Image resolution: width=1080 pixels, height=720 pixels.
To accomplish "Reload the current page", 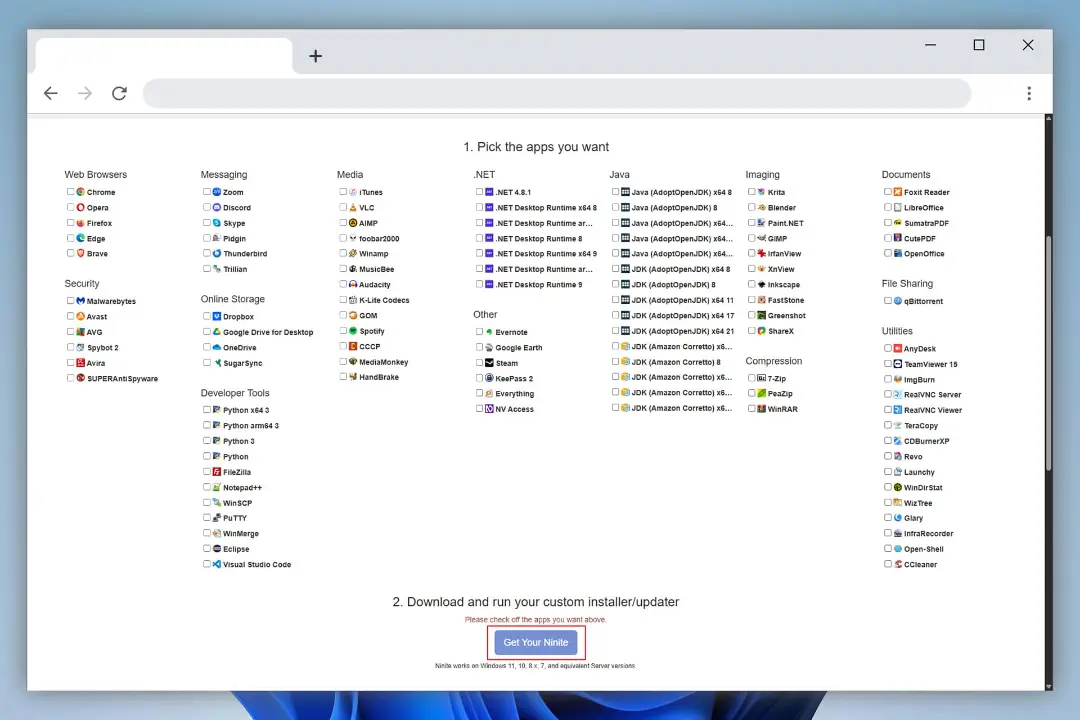I will [x=119, y=93].
